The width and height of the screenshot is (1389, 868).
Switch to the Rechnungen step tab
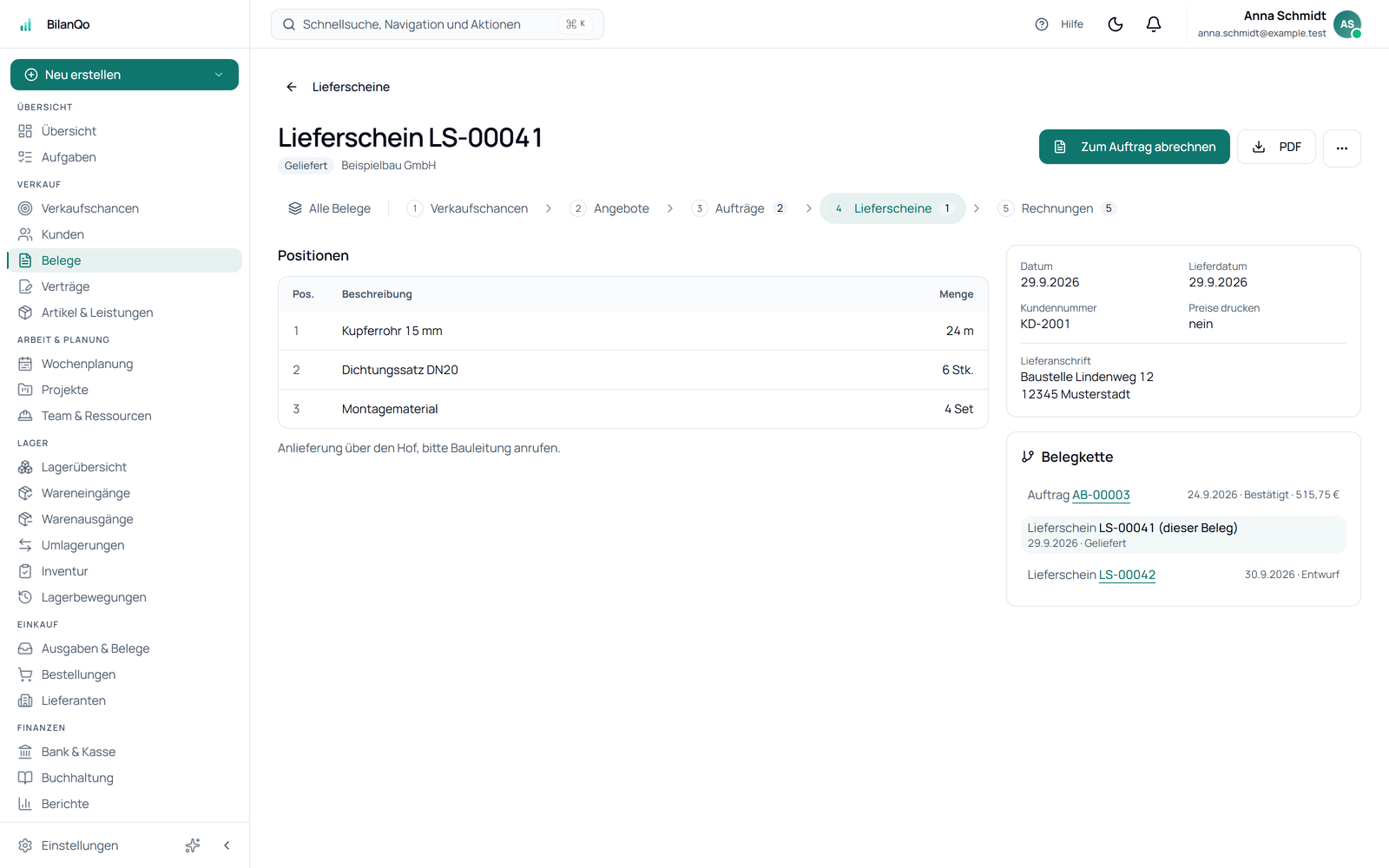pos(1057,208)
